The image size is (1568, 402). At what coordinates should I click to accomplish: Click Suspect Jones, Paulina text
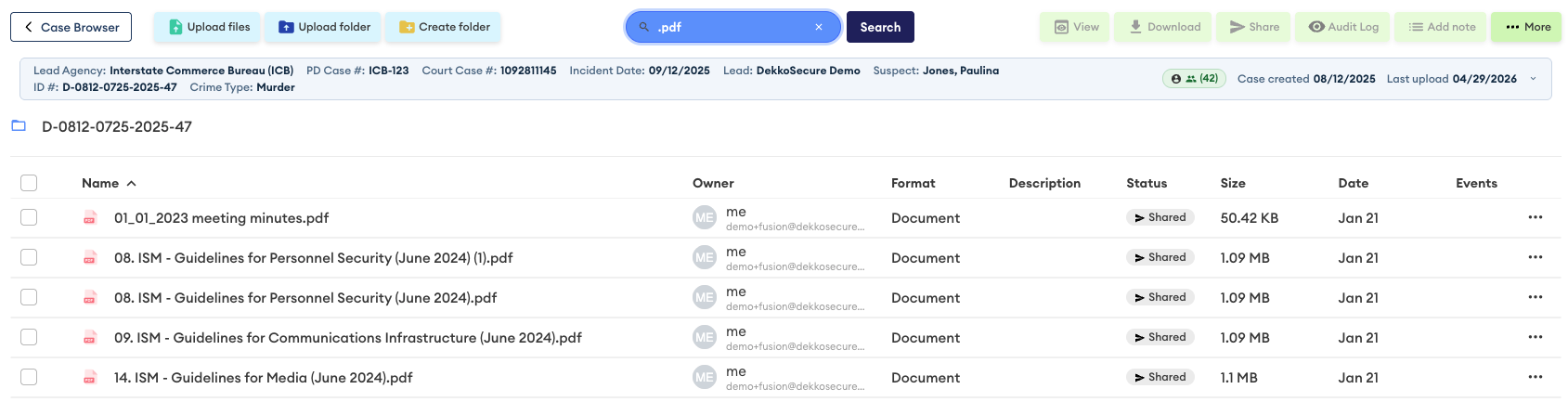[936, 71]
